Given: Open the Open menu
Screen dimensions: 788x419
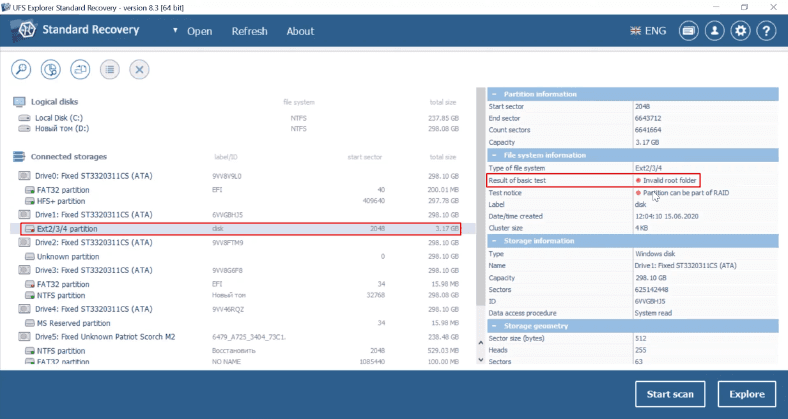Looking at the screenshot, I should click(x=200, y=31).
